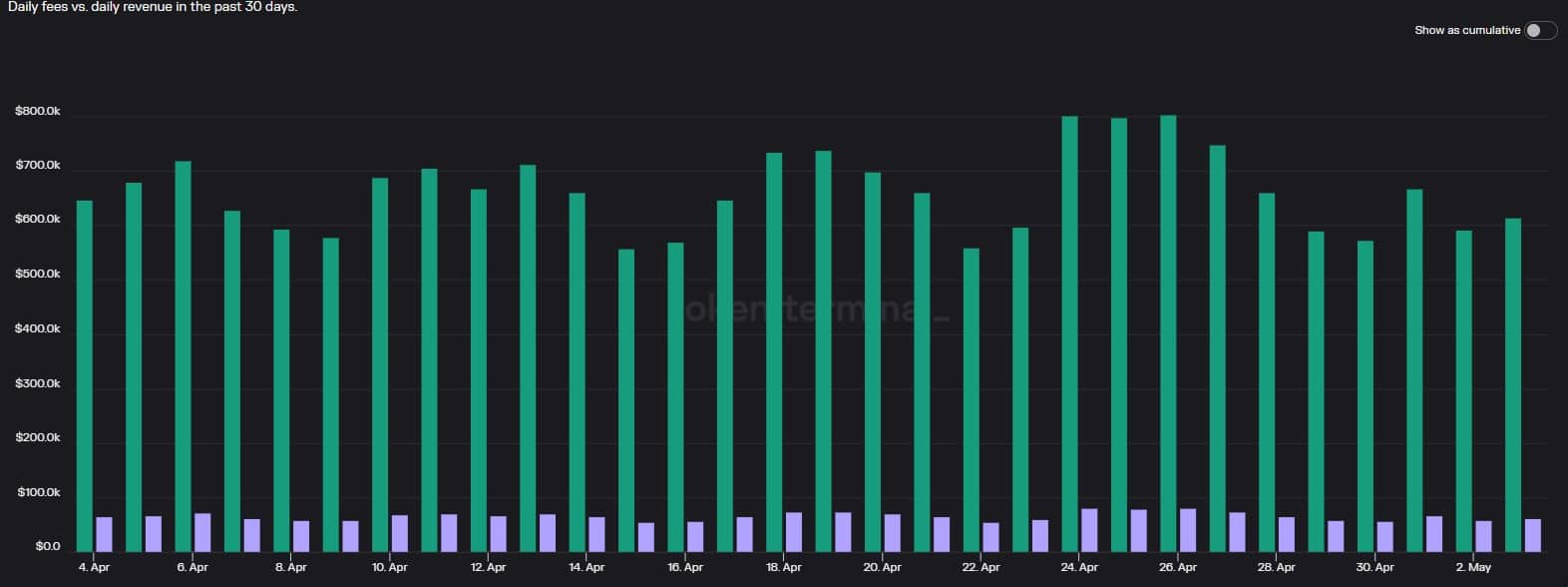Select the purple revenue bar for 12. Apr
The width and height of the screenshot is (1568, 587).
tap(498, 533)
